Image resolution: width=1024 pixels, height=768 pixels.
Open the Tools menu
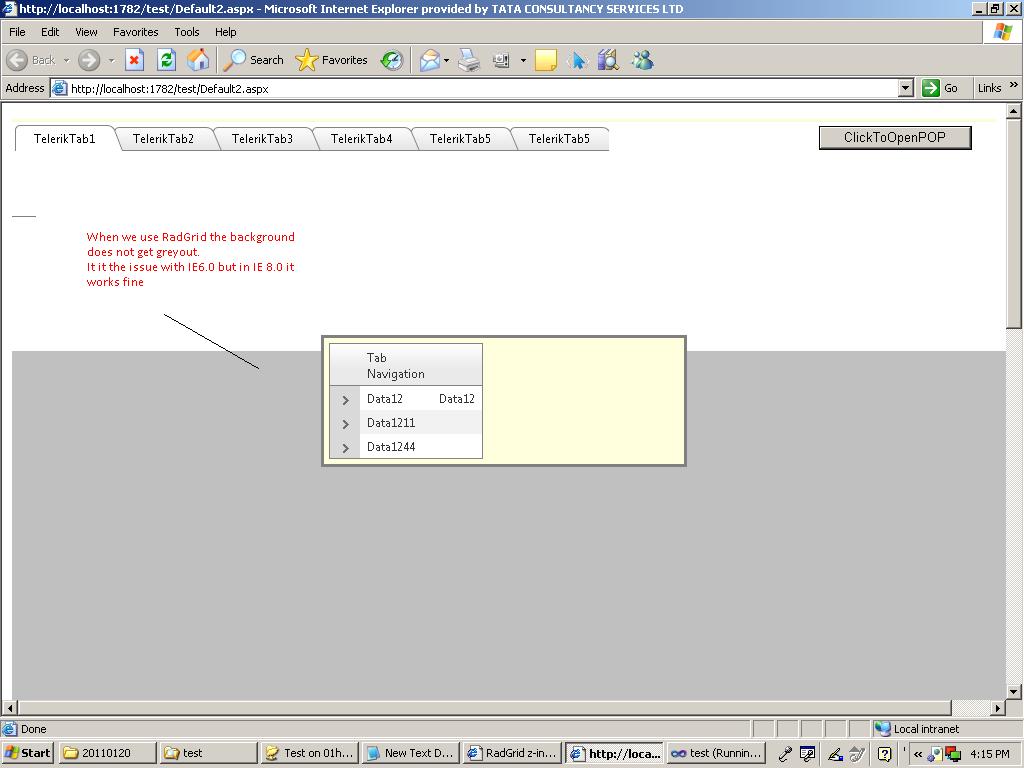point(186,32)
